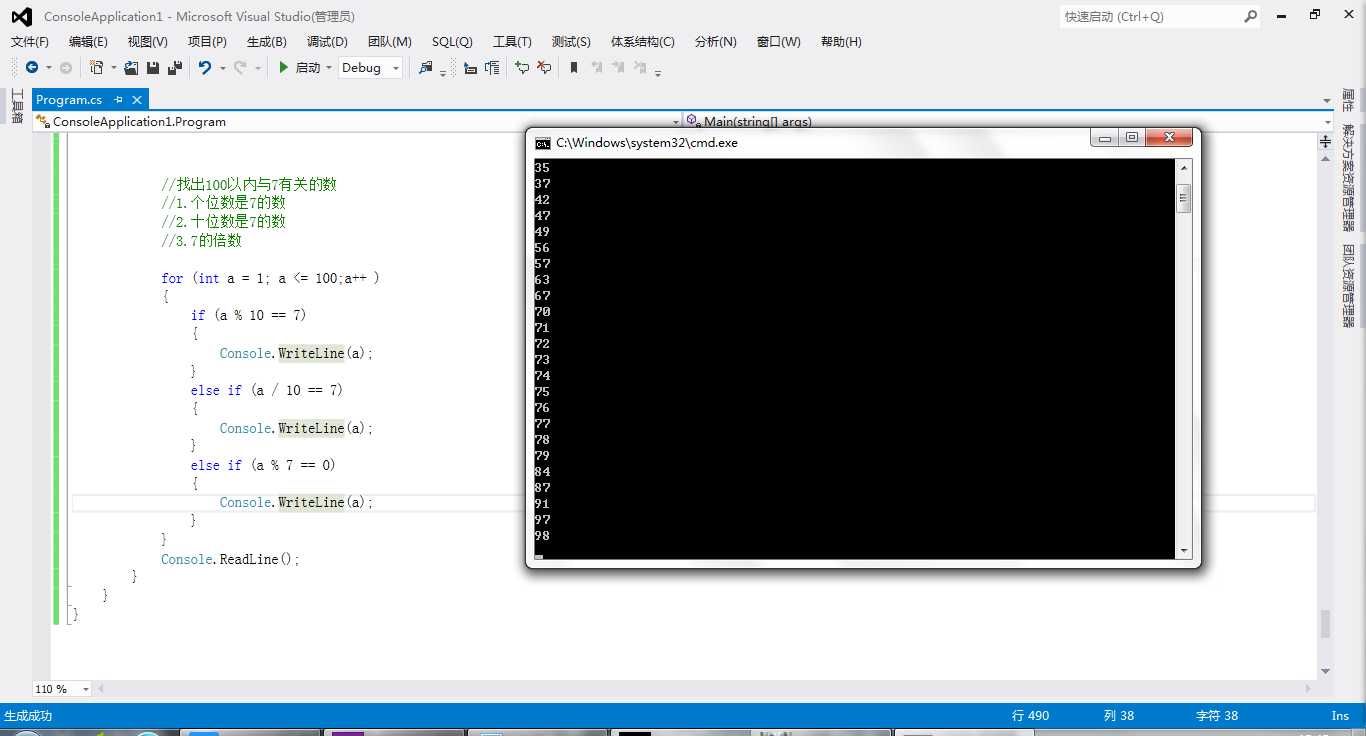The height and width of the screenshot is (736, 1366).
Task: Click the Quick Launch search magnifier icon
Action: pos(1250,16)
